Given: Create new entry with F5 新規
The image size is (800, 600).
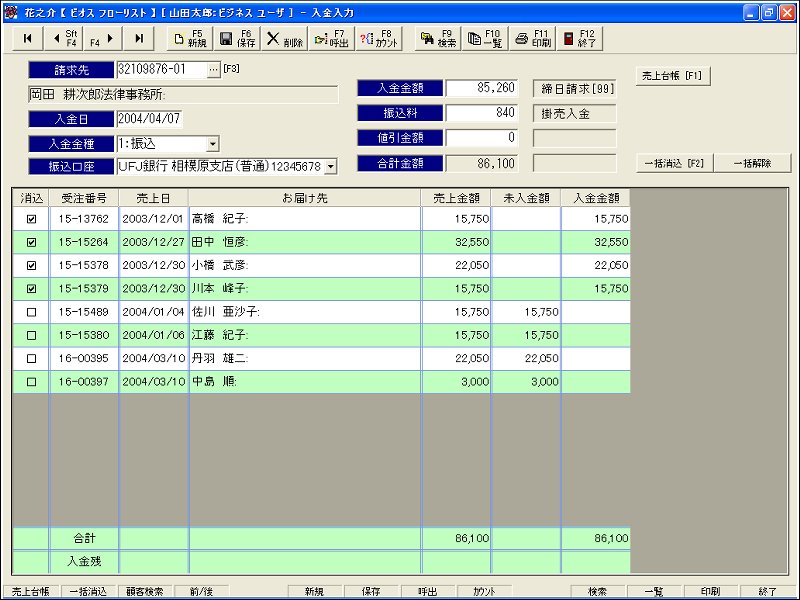Looking at the screenshot, I should coord(190,39).
